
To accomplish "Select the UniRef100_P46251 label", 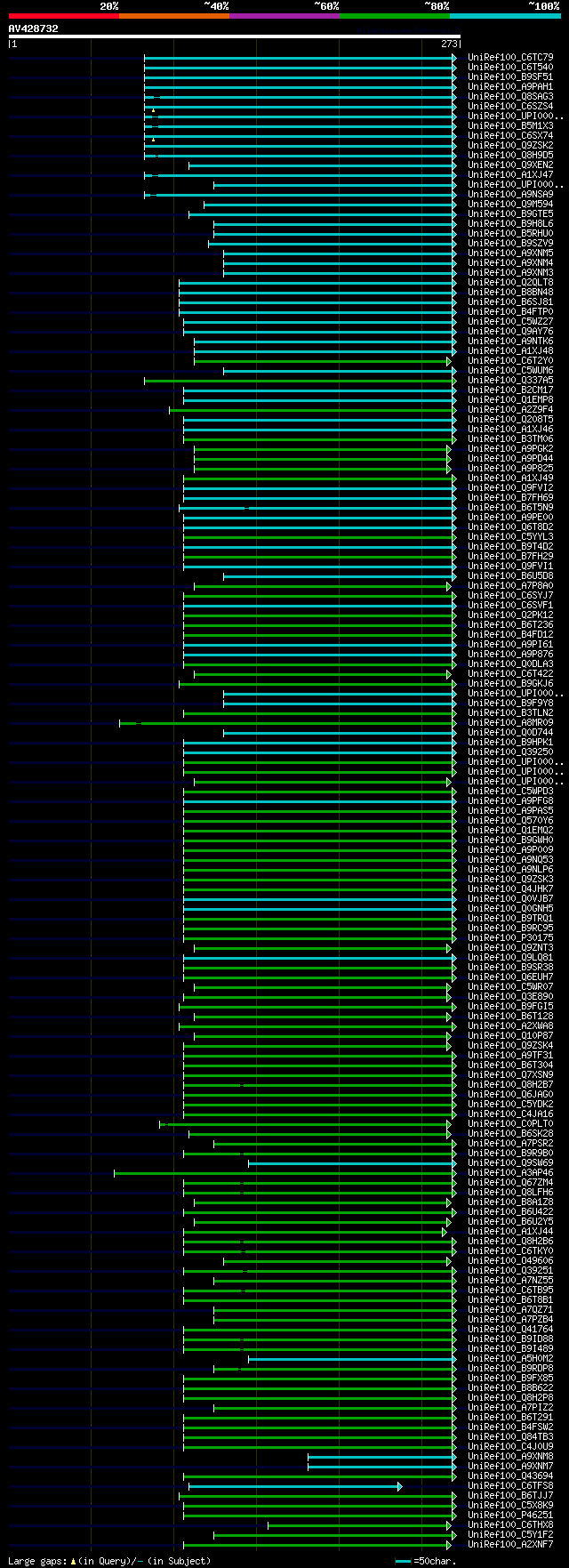I will (x=510, y=1516).
